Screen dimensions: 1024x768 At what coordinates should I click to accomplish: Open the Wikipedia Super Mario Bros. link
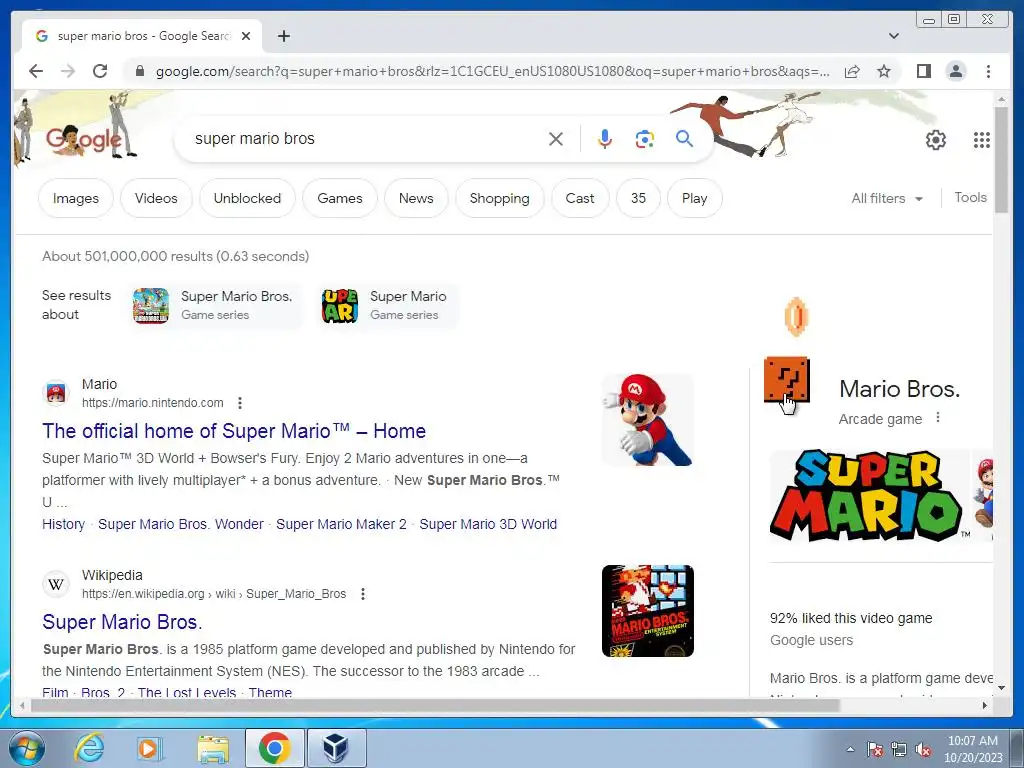click(x=122, y=622)
